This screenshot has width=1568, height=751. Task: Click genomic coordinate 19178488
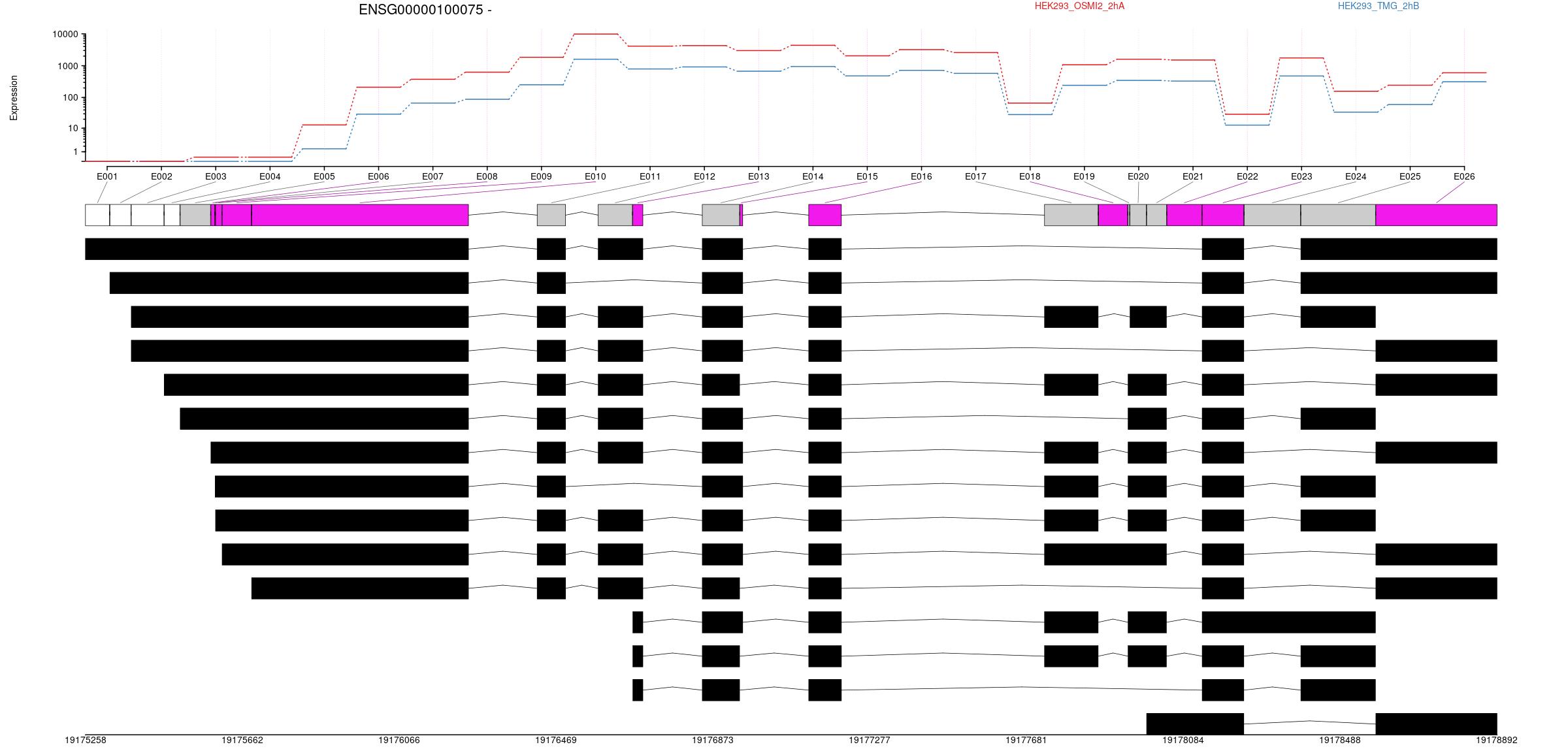pos(1340,740)
